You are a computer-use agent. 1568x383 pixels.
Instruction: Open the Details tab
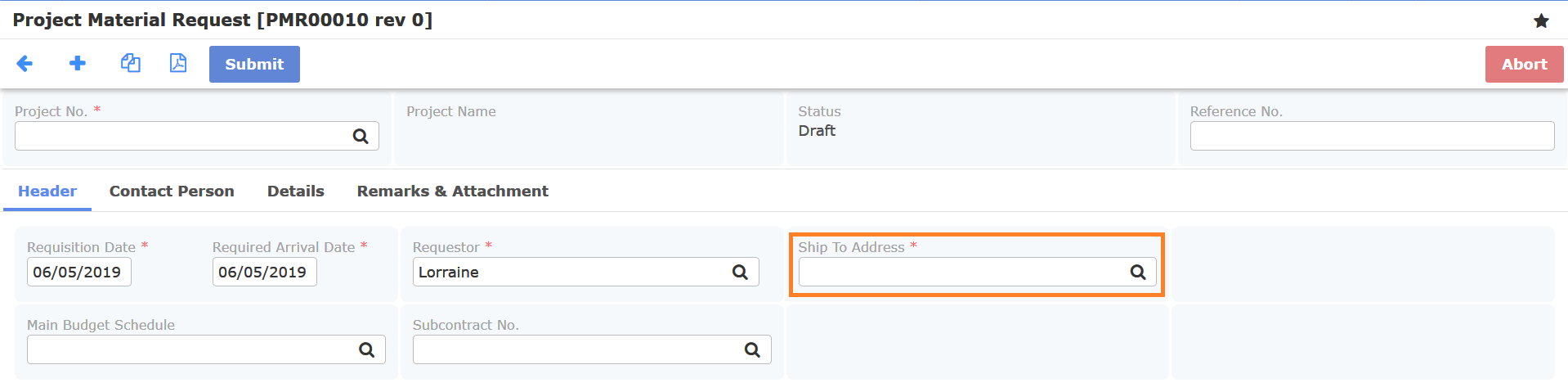pos(296,191)
